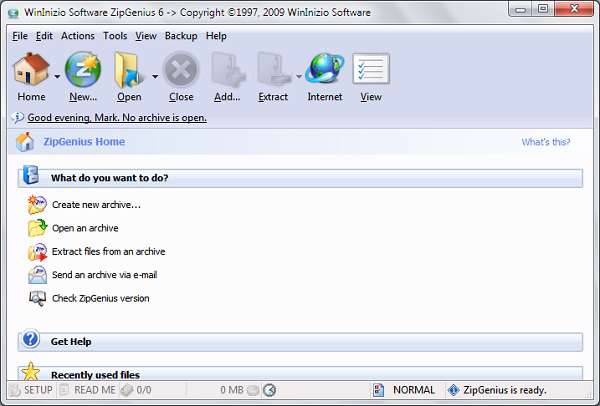Click the Extract files from an archive icon
Viewport: 600px width, 406px height.
[38, 252]
